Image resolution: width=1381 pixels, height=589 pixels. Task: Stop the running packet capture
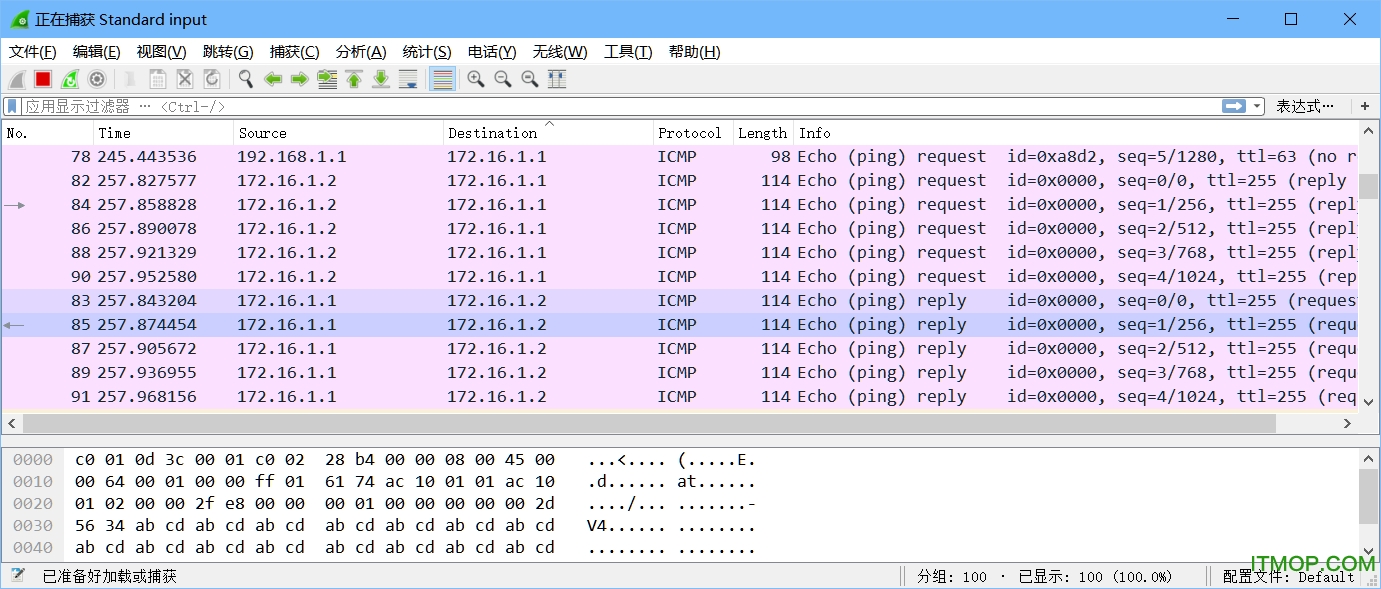[43, 79]
